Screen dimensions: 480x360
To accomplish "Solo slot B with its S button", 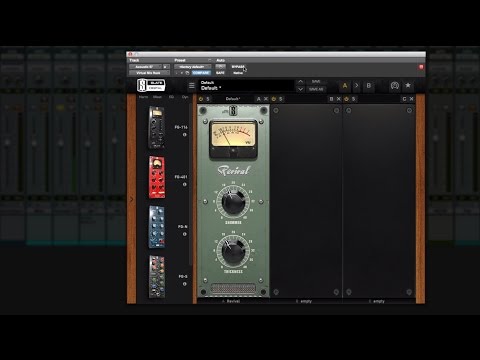I will [x=281, y=99].
